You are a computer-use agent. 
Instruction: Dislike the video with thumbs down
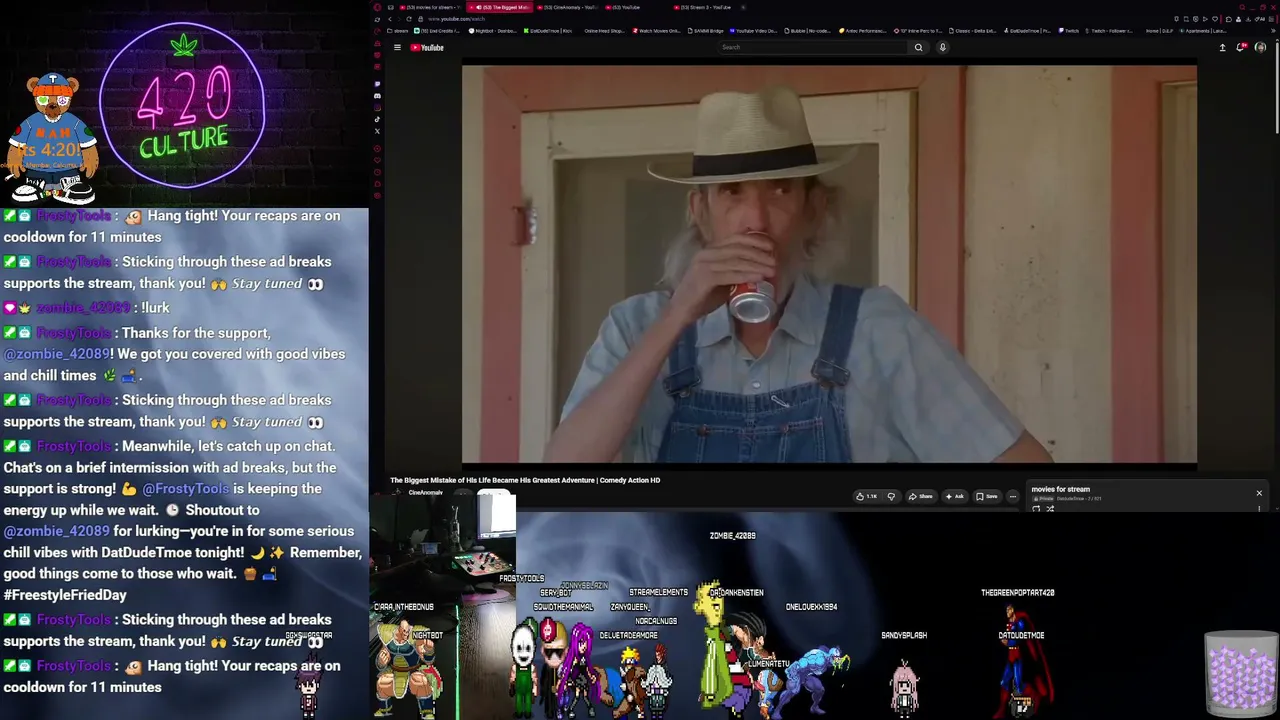(891, 496)
